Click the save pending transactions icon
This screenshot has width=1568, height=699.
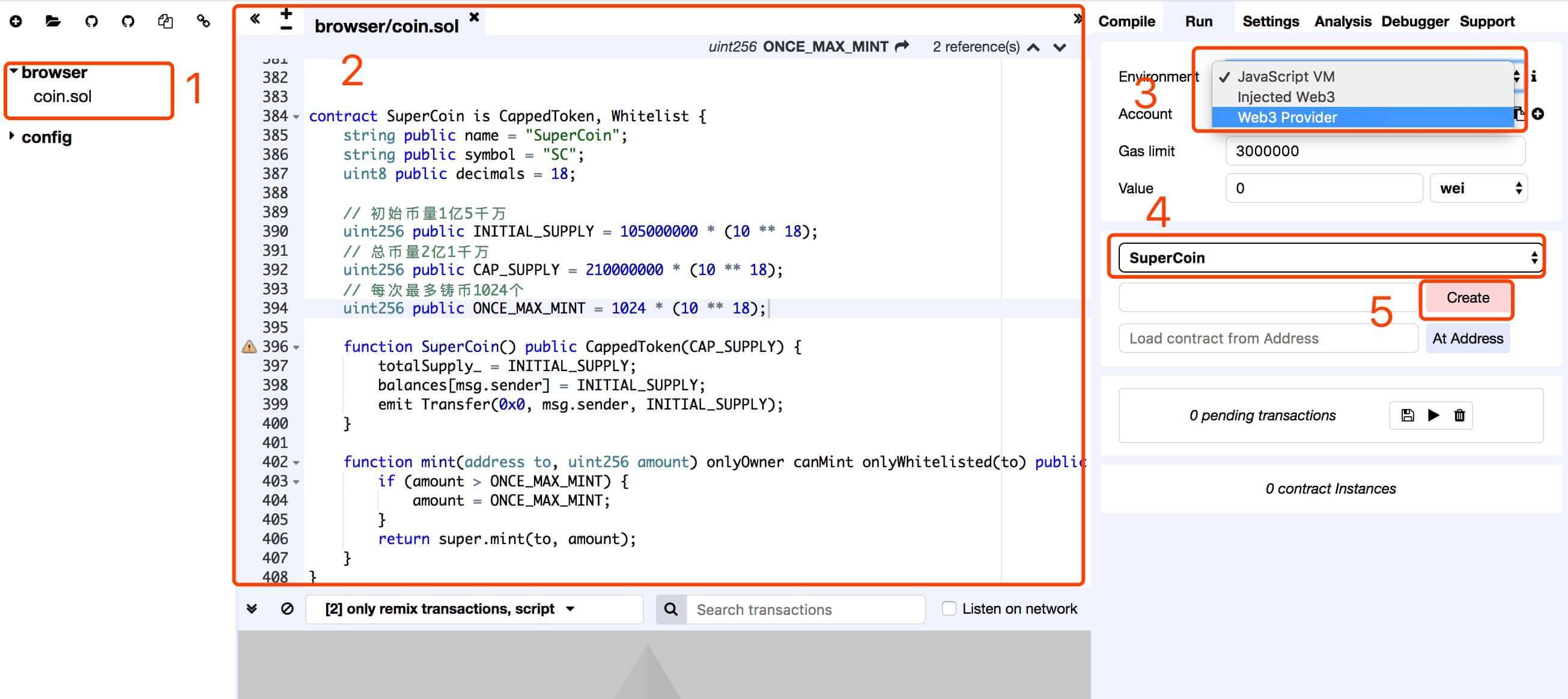1407,416
